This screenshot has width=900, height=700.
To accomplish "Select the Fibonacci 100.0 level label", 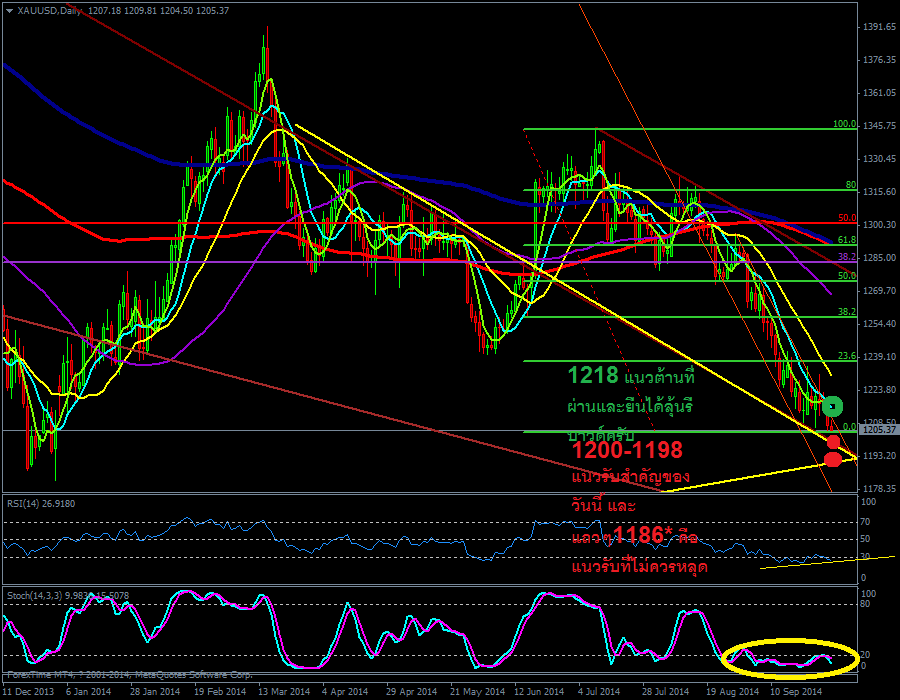I will click(x=844, y=125).
